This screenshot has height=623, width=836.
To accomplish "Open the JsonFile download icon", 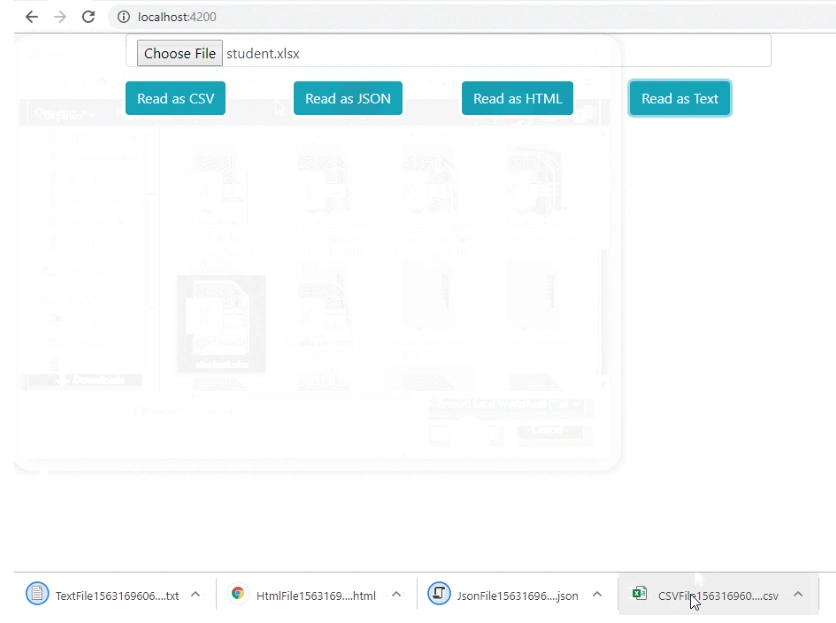I will pyautogui.click(x=439, y=593).
